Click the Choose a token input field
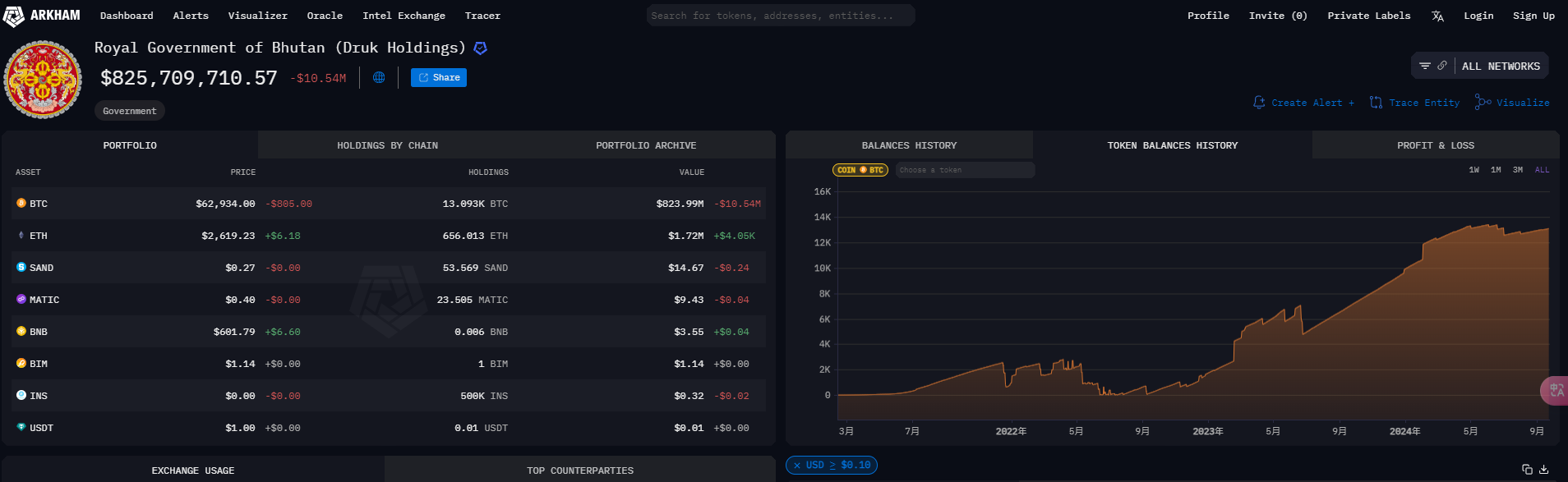This screenshot has width=1568, height=482. point(964,170)
